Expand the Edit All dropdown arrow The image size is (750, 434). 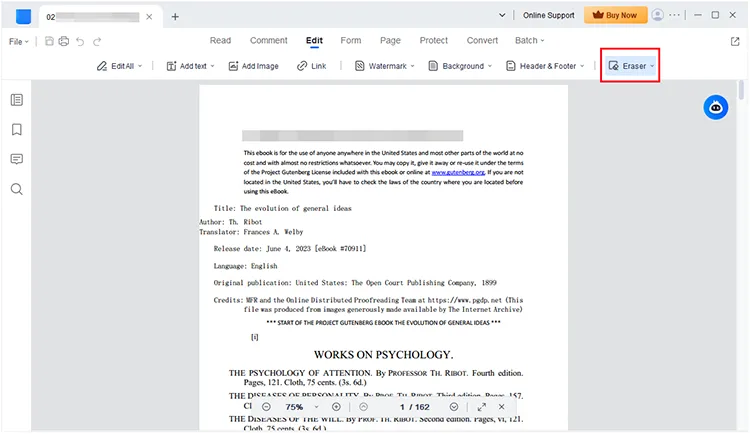coord(140,66)
